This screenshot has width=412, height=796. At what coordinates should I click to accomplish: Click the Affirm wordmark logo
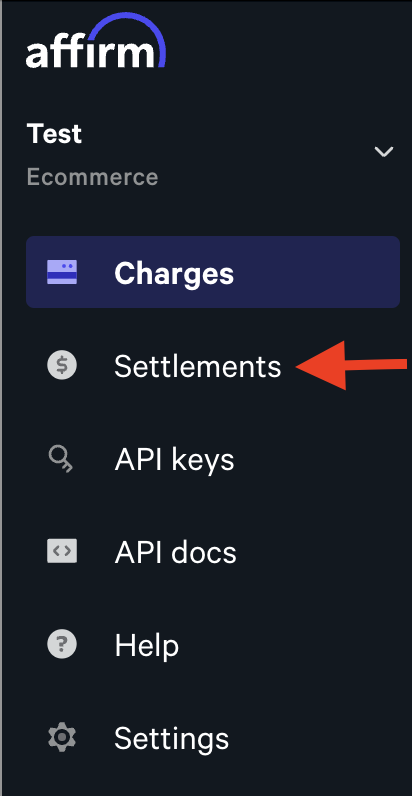click(90, 51)
